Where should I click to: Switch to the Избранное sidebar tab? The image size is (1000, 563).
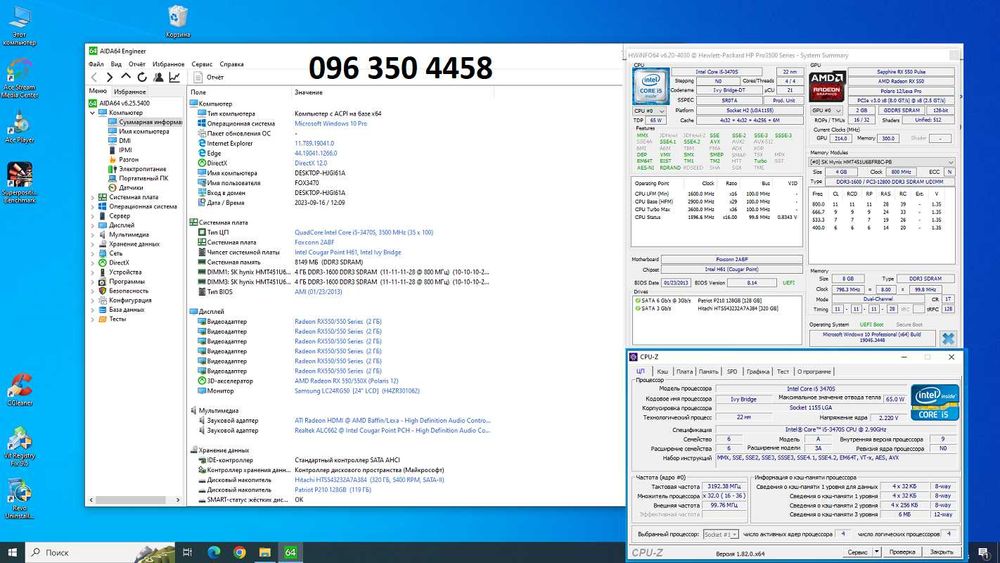pos(130,92)
